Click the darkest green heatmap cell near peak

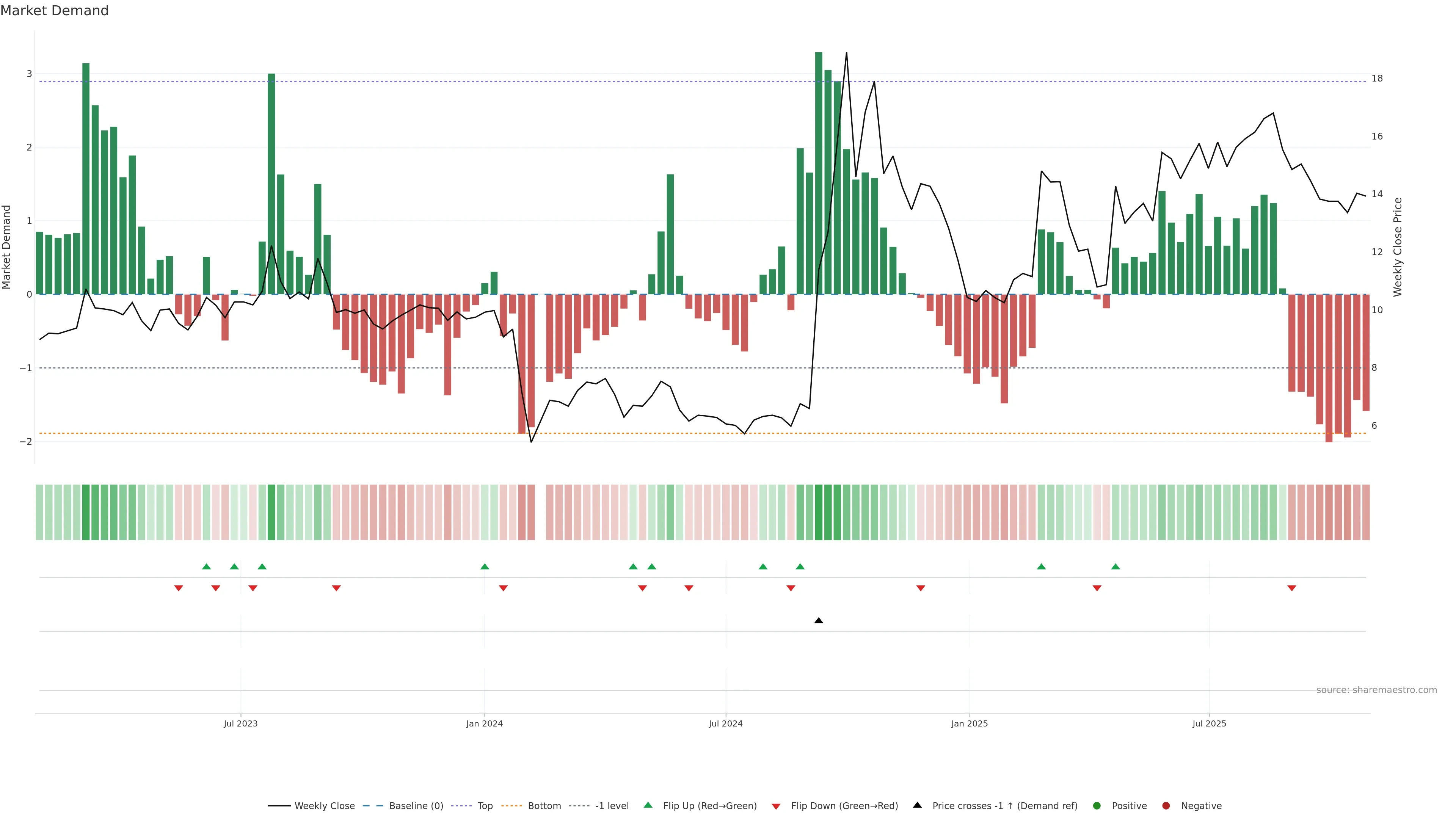[819, 512]
